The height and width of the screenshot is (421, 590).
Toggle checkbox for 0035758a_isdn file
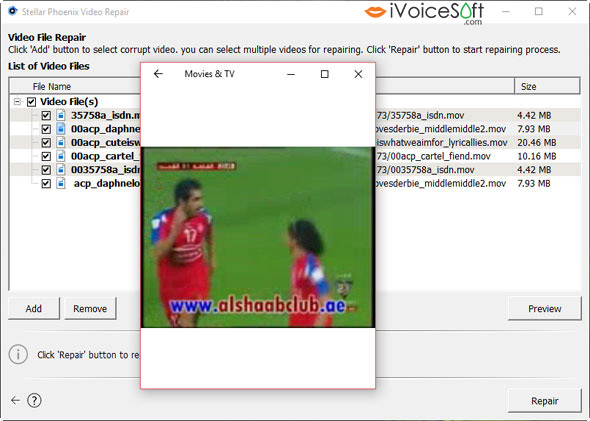coord(46,170)
